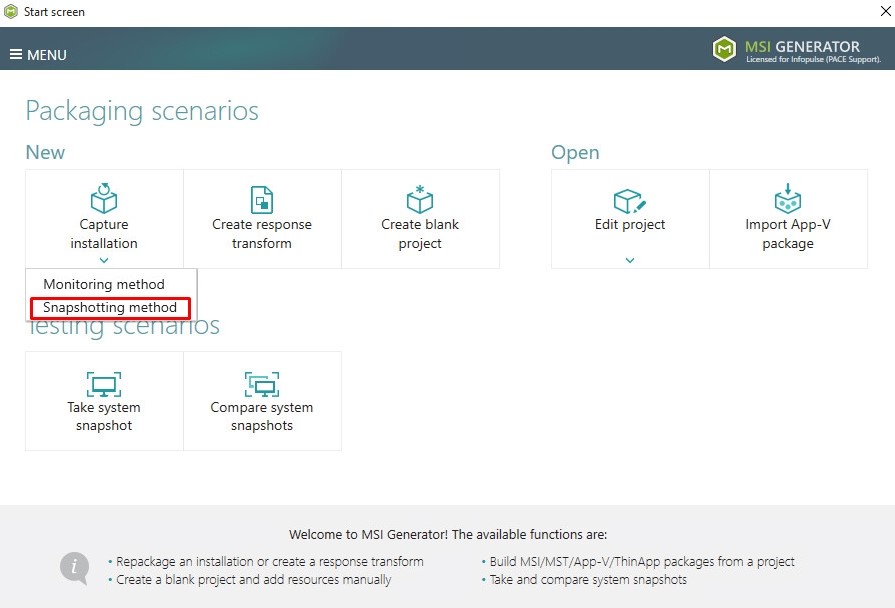Screen dimensions: 895x608
Task: Click the MSI Generator hexagon logo
Action: tap(724, 49)
